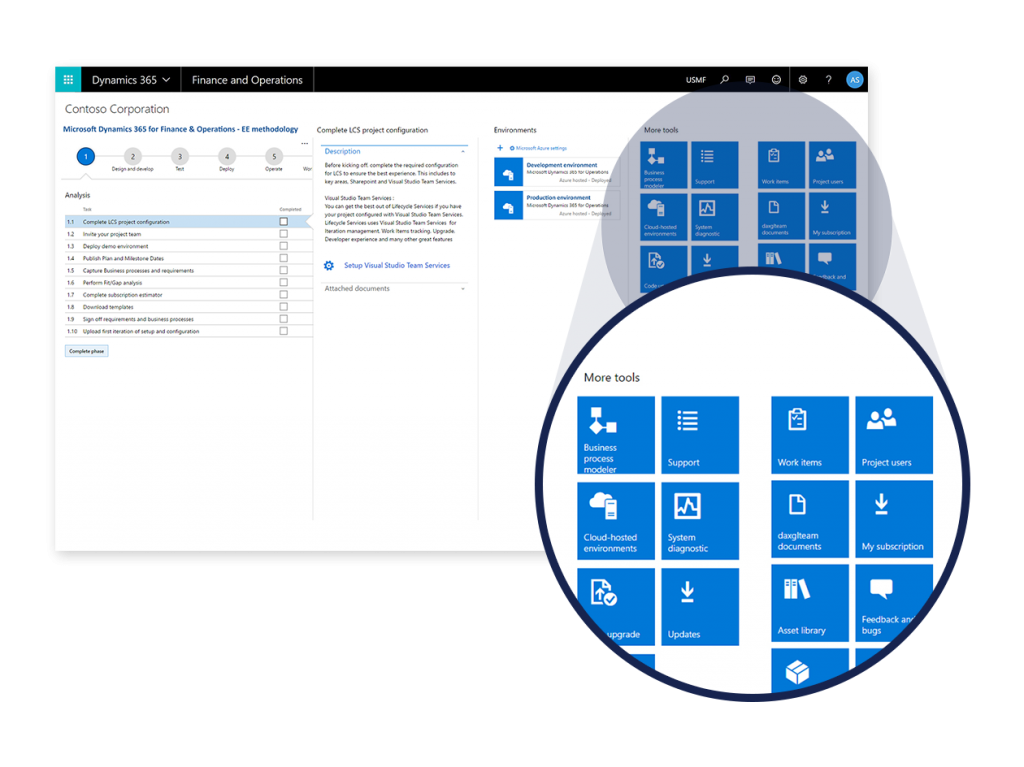The width and height of the screenshot is (1024, 767).
Task: Open the Development environment link
Action: [562, 165]
